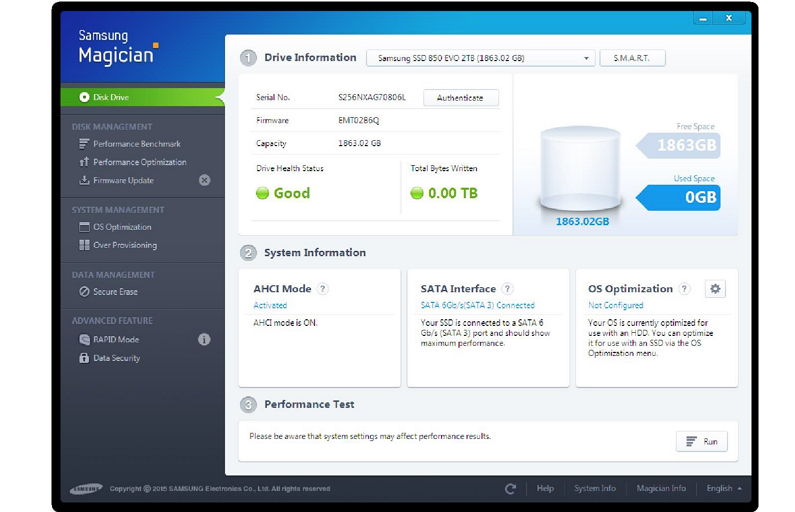Viewport: 795px width, 512px height.
Task: Click the Samsung Magician logo
Action: click(x=118, y=48)
